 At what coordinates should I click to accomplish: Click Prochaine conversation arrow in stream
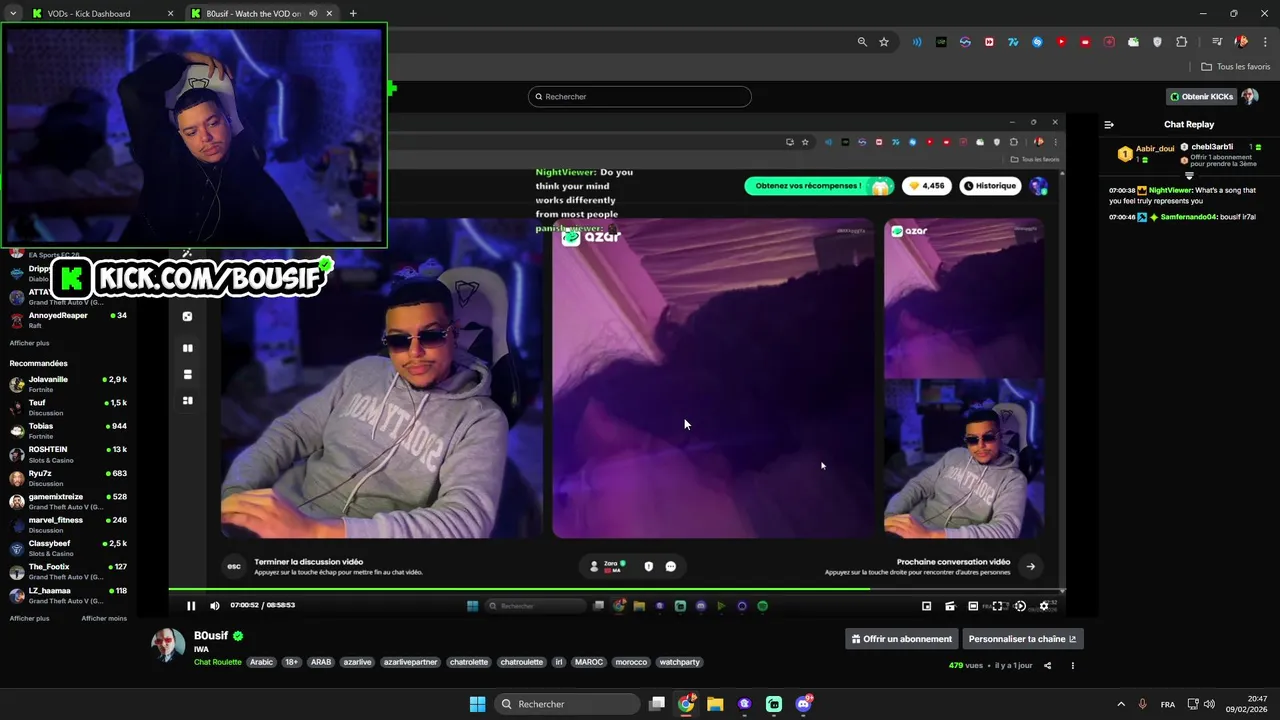[1031, 566]
